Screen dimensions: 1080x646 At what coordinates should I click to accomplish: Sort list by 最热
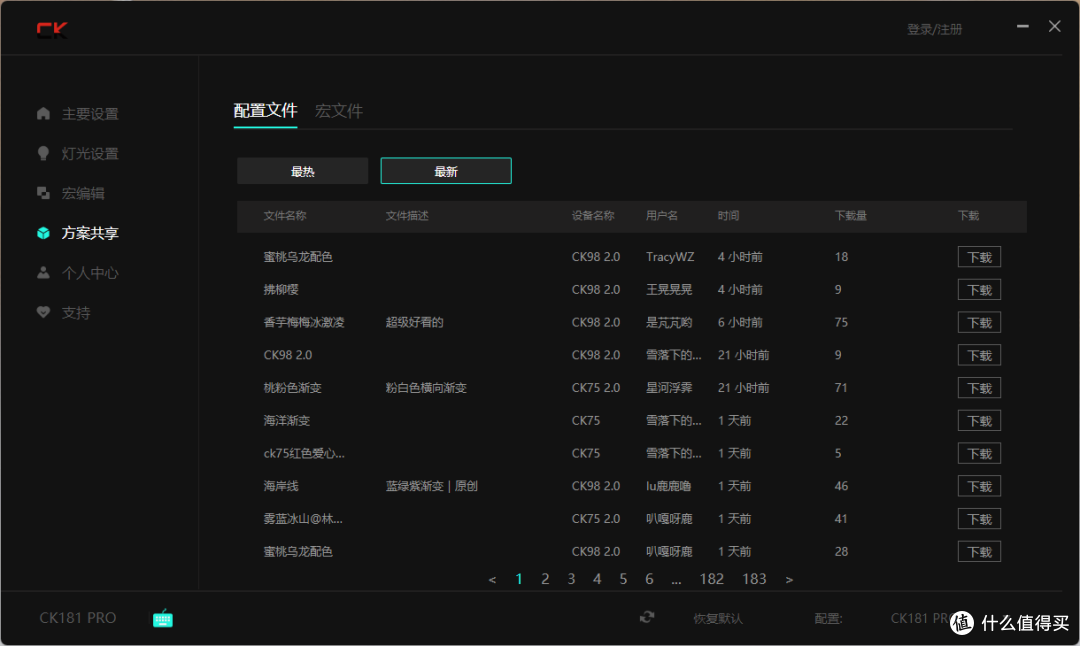click(302, 171)
